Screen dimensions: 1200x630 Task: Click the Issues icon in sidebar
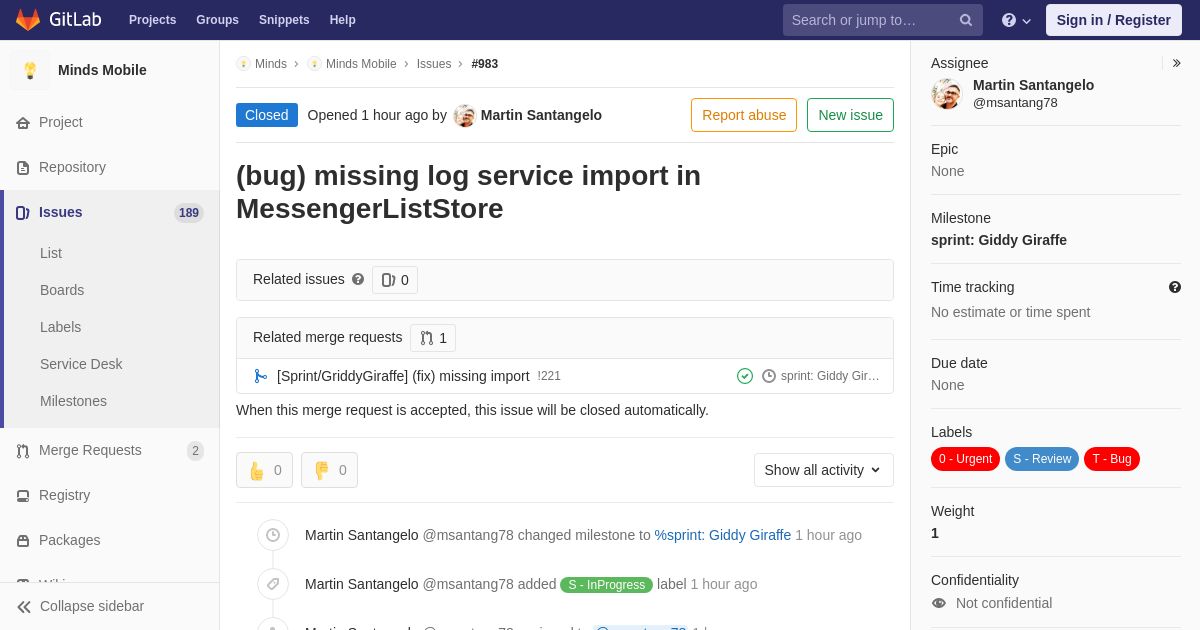pos(23,212)
